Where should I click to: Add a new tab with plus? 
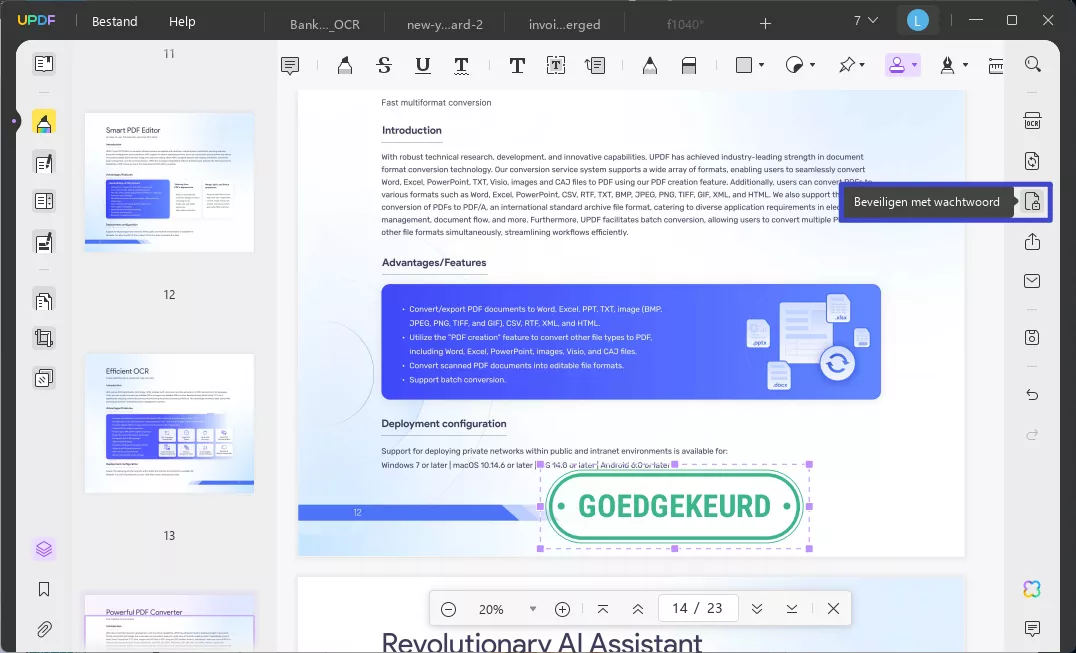pos(765,24)
